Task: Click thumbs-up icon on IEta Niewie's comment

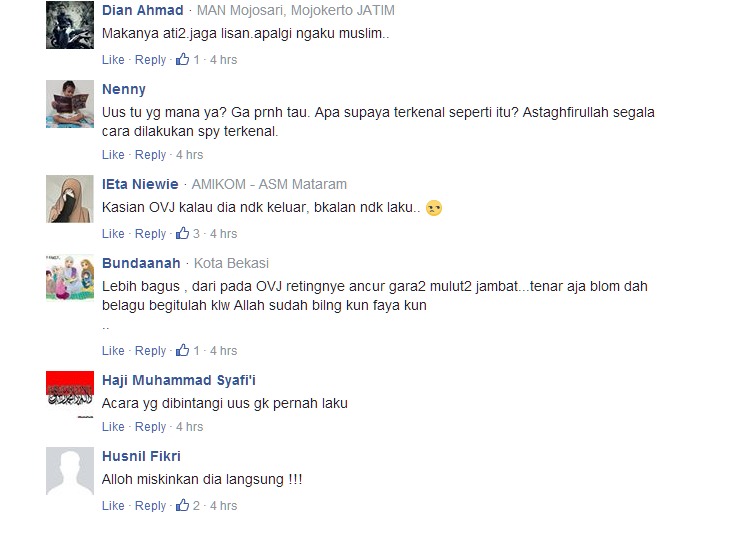Action: (182, 233)
